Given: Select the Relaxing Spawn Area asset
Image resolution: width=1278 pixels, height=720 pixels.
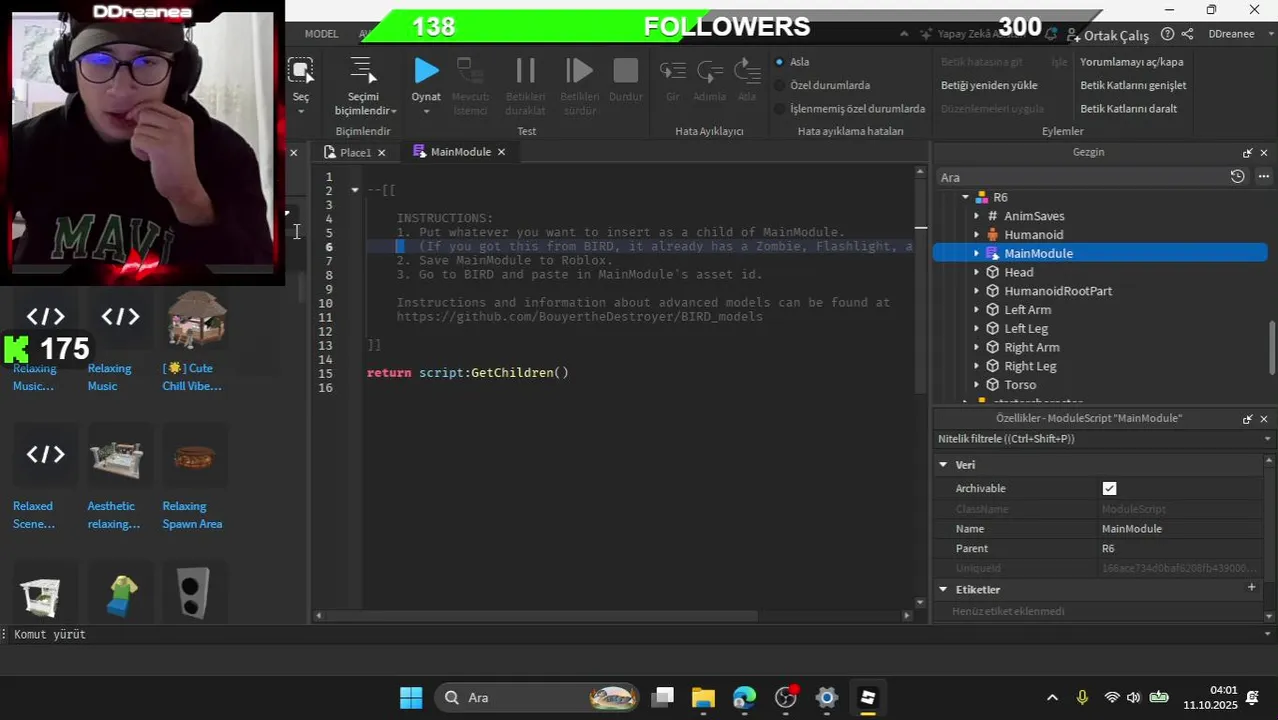Looking at the screenshot, I should [194, 478].
